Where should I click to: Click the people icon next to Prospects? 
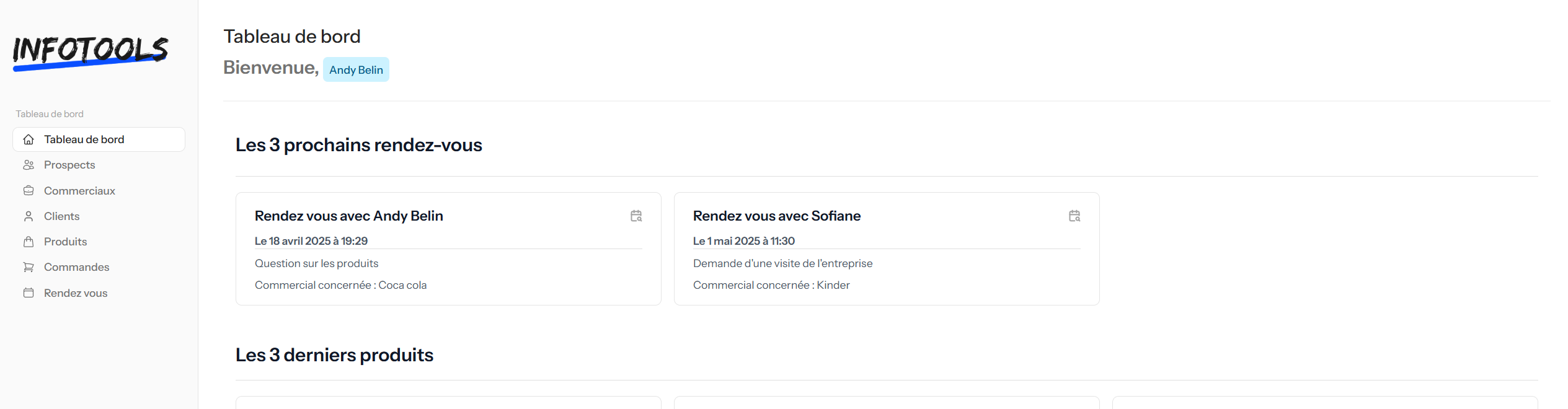(29, 165)
